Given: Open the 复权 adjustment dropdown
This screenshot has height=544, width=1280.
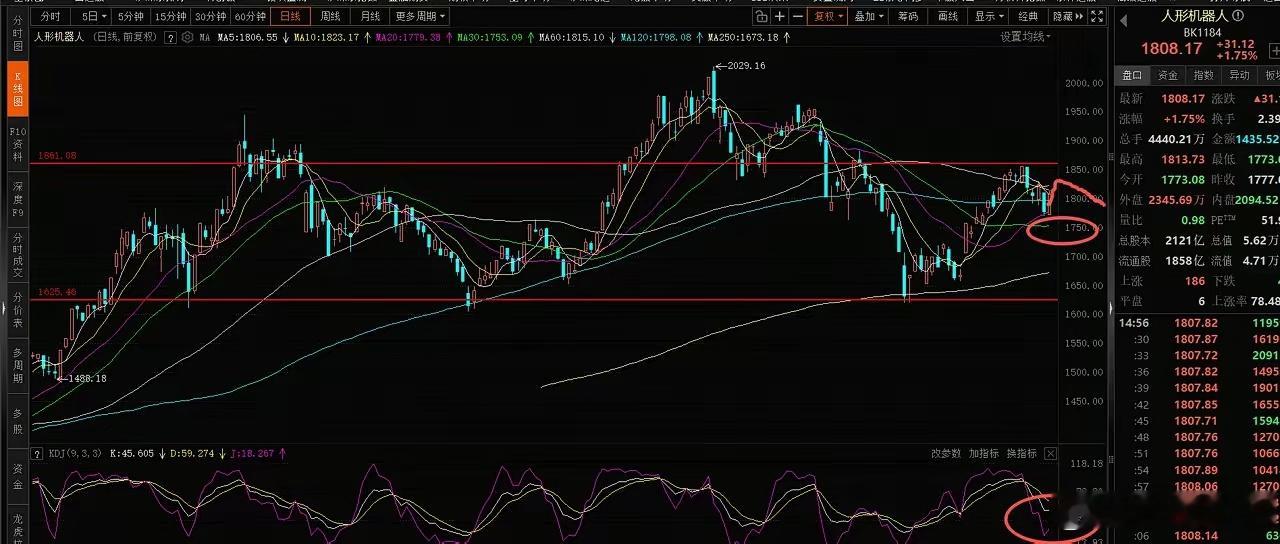Looking at the screenshot, I should (828, 16).
